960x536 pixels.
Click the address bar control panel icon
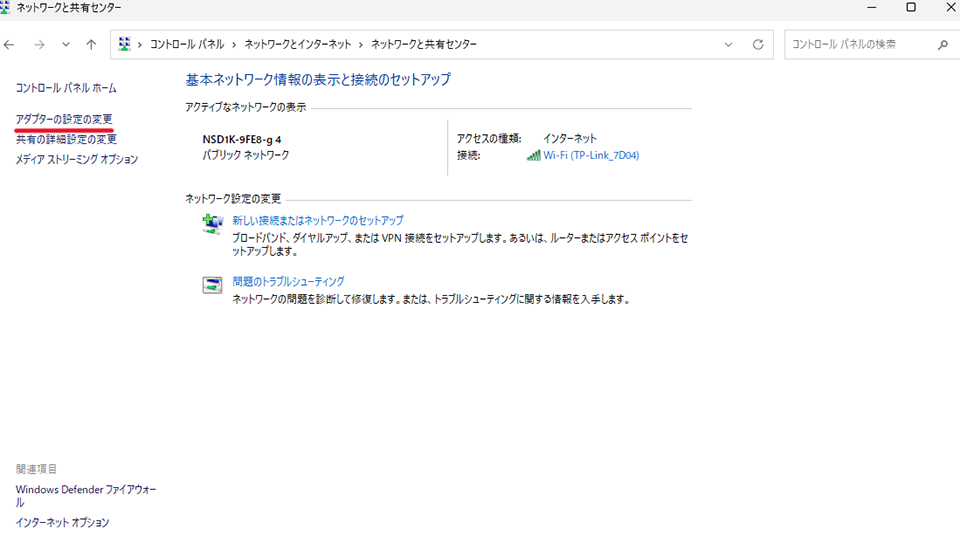click(124, 44)
